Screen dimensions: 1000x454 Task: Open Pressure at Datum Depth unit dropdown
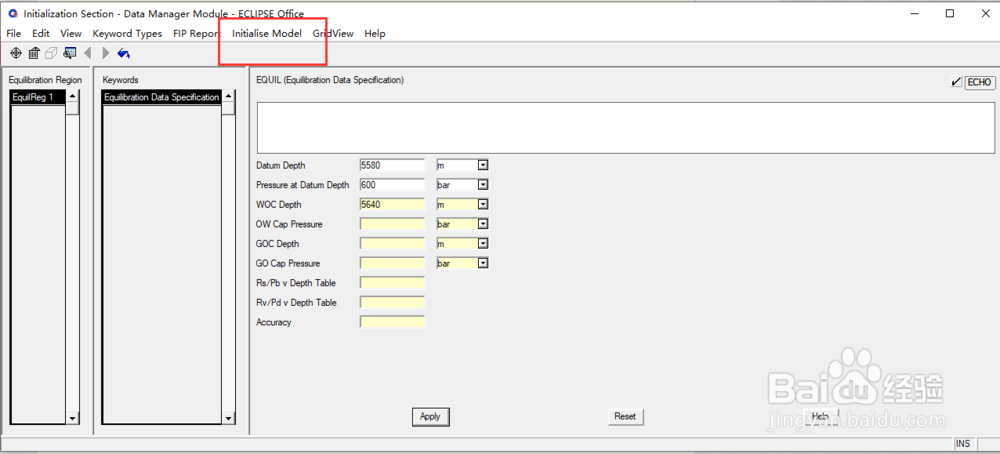(x=483, y=185)
